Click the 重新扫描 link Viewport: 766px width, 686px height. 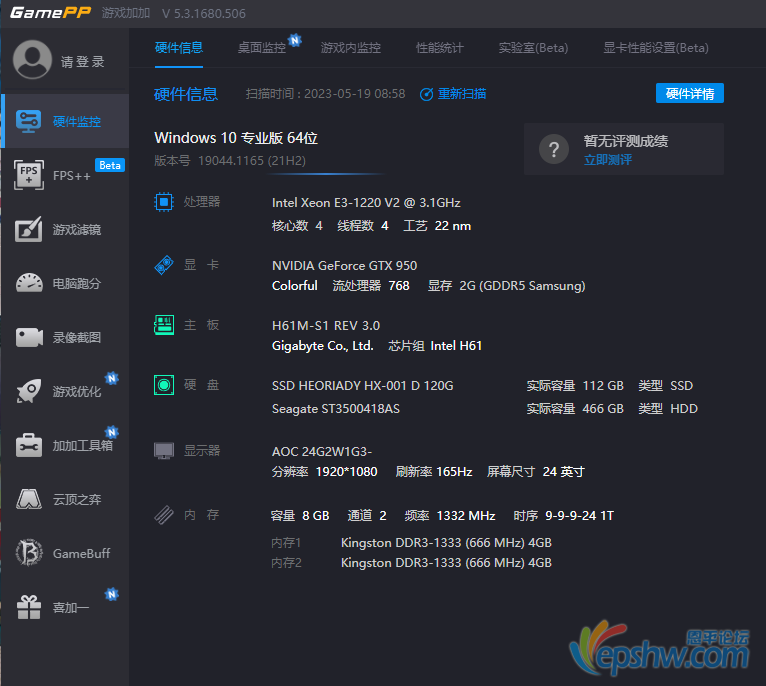(462, 94)
